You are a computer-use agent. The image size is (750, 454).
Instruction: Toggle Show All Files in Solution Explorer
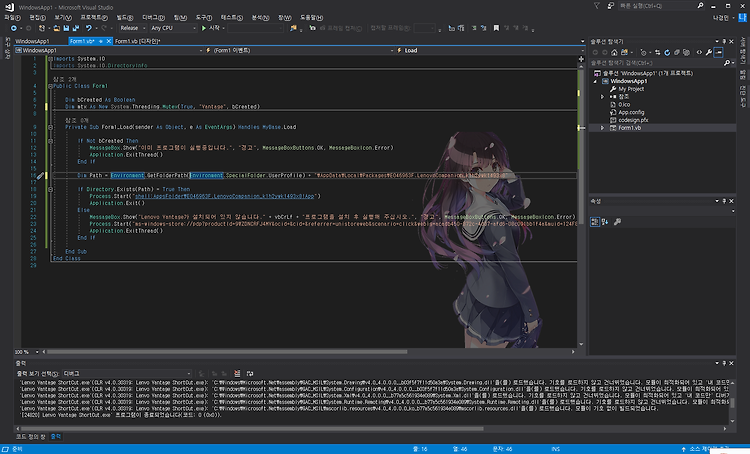(686, 53)
